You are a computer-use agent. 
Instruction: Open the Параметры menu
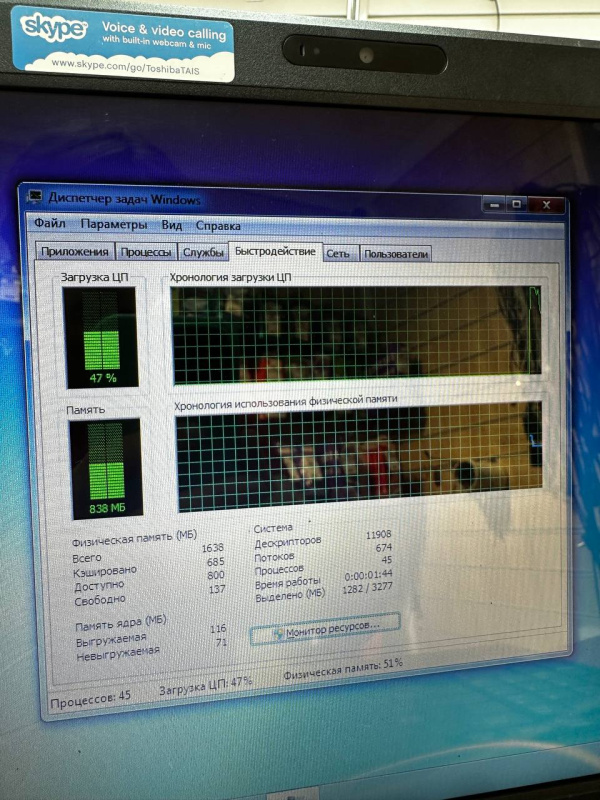[x=114, y=224]
